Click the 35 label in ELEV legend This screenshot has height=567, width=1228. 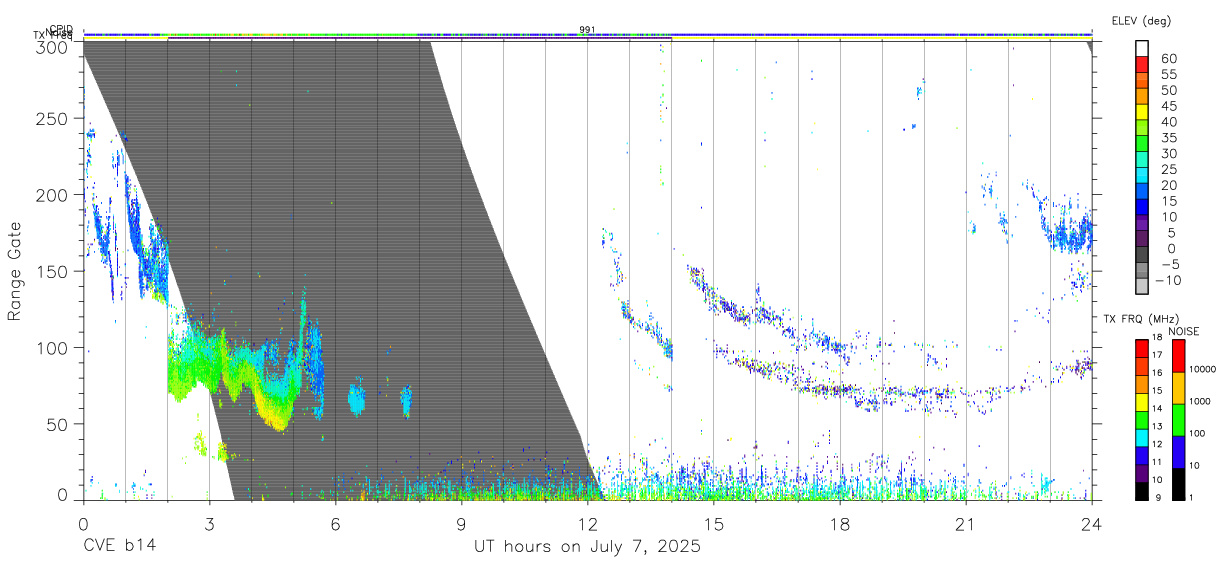pos(1168,138)
